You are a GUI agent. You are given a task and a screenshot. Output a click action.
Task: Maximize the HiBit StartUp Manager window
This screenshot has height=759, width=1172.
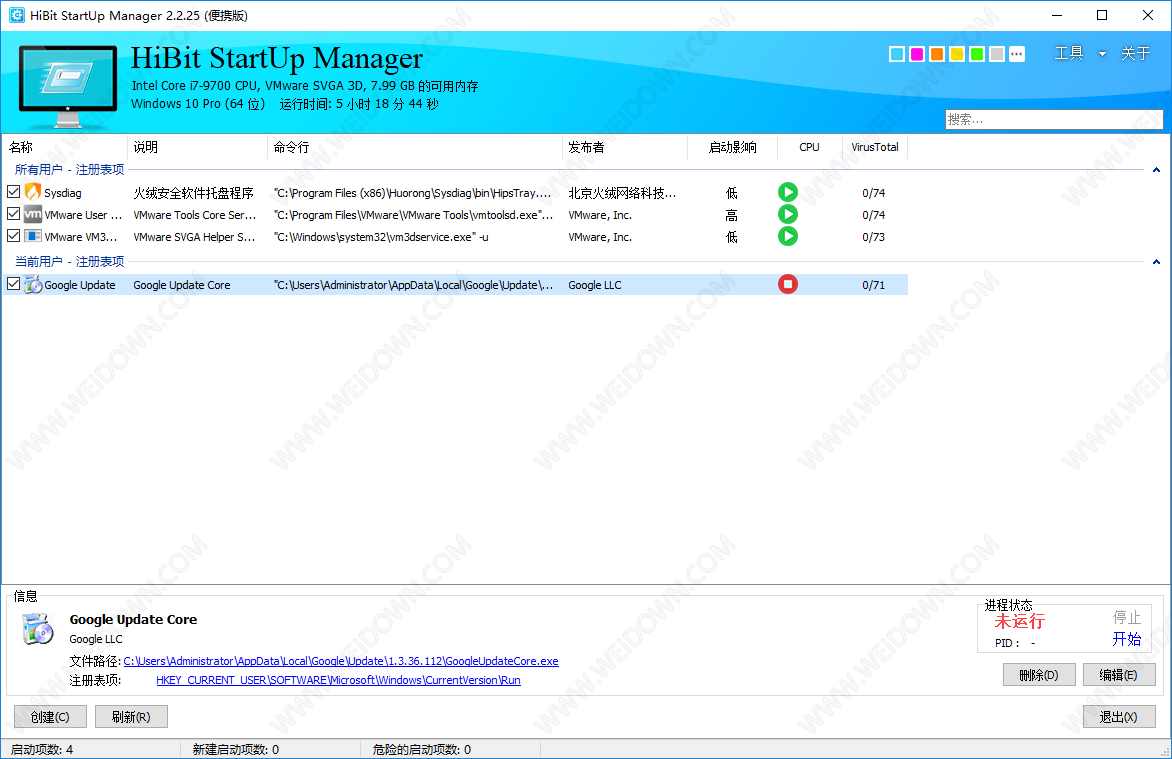pyautogui.click(x=1102, y=15)
